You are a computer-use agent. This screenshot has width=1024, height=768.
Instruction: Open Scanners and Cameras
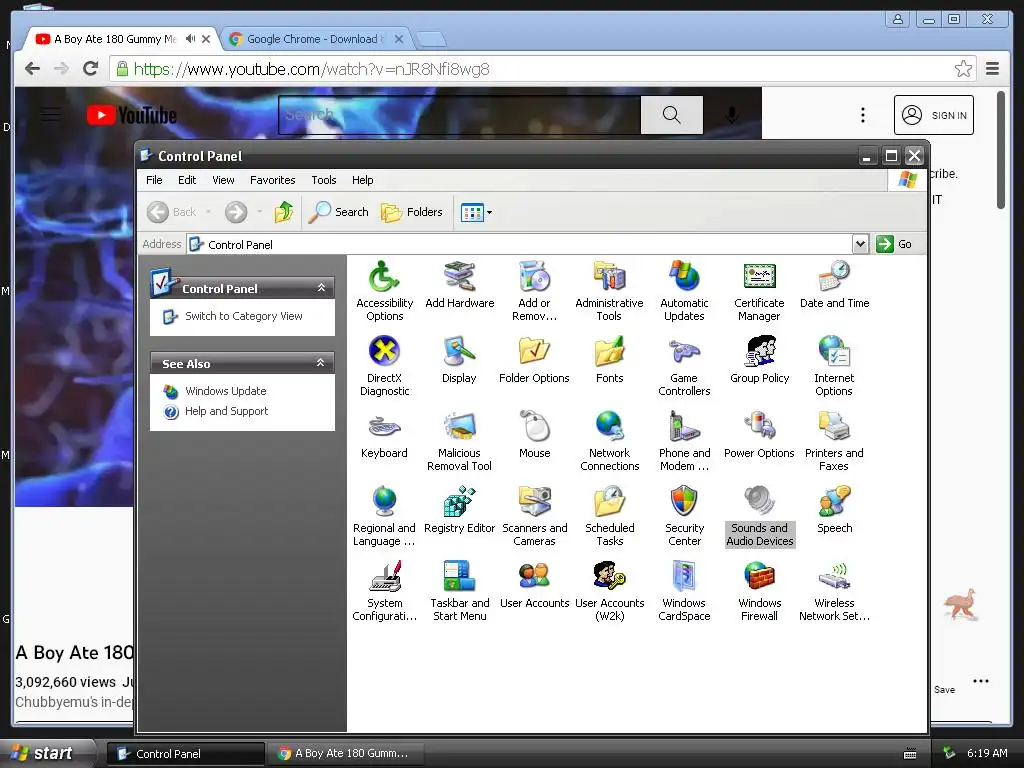pos(534,517)
